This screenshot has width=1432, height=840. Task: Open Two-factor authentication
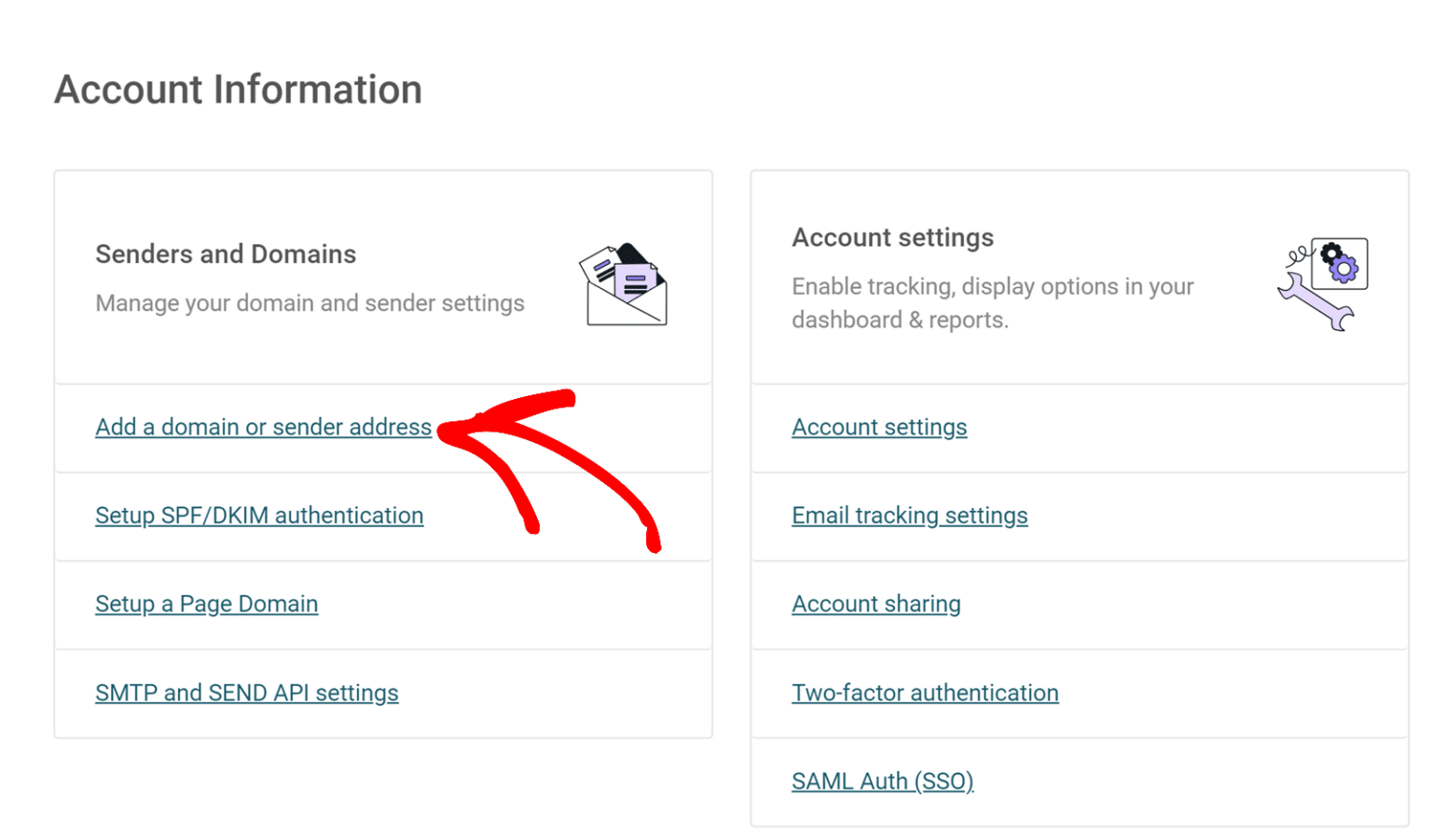pos(924,693)
